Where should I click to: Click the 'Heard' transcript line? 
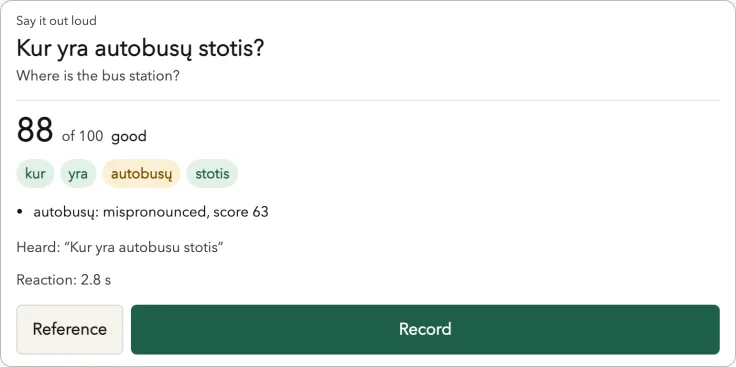[120, 247]
